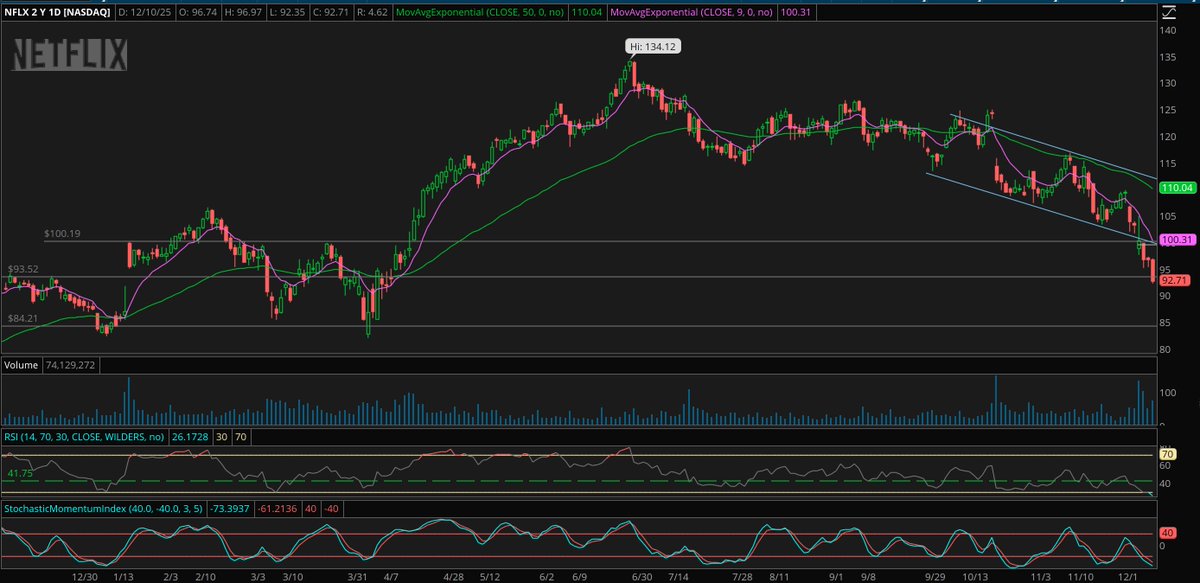Click the 115 price axis label

click(1168, 163)
